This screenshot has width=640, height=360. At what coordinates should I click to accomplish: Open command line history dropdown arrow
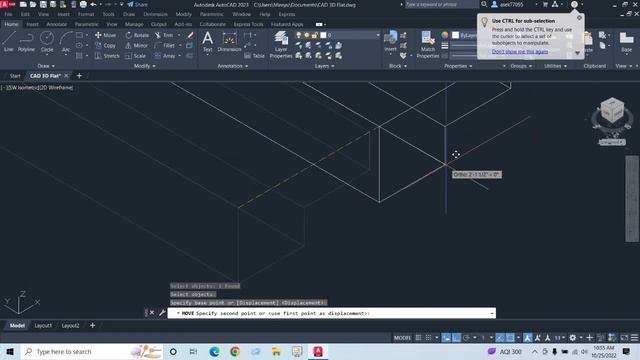[x=492, y=313]
